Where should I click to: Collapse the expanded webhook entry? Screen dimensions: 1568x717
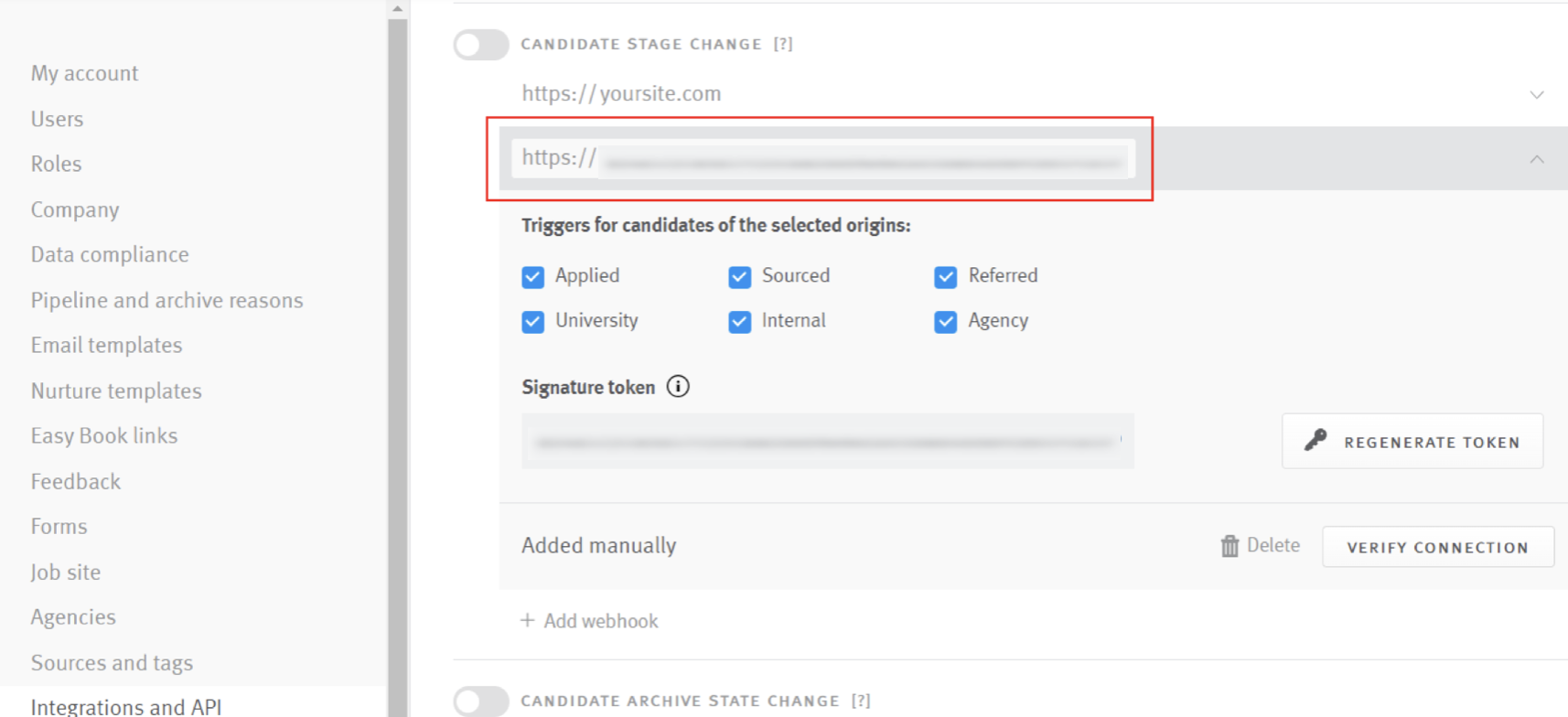[x=1535, y=157]
